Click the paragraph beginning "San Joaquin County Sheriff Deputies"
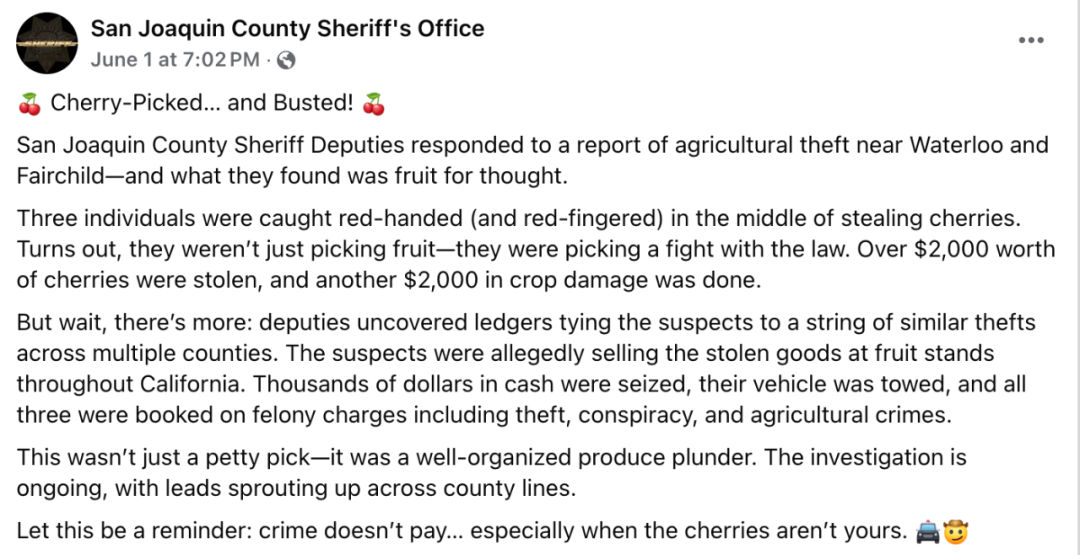This screenshot has width=1080, height=555. pos(532,160)
